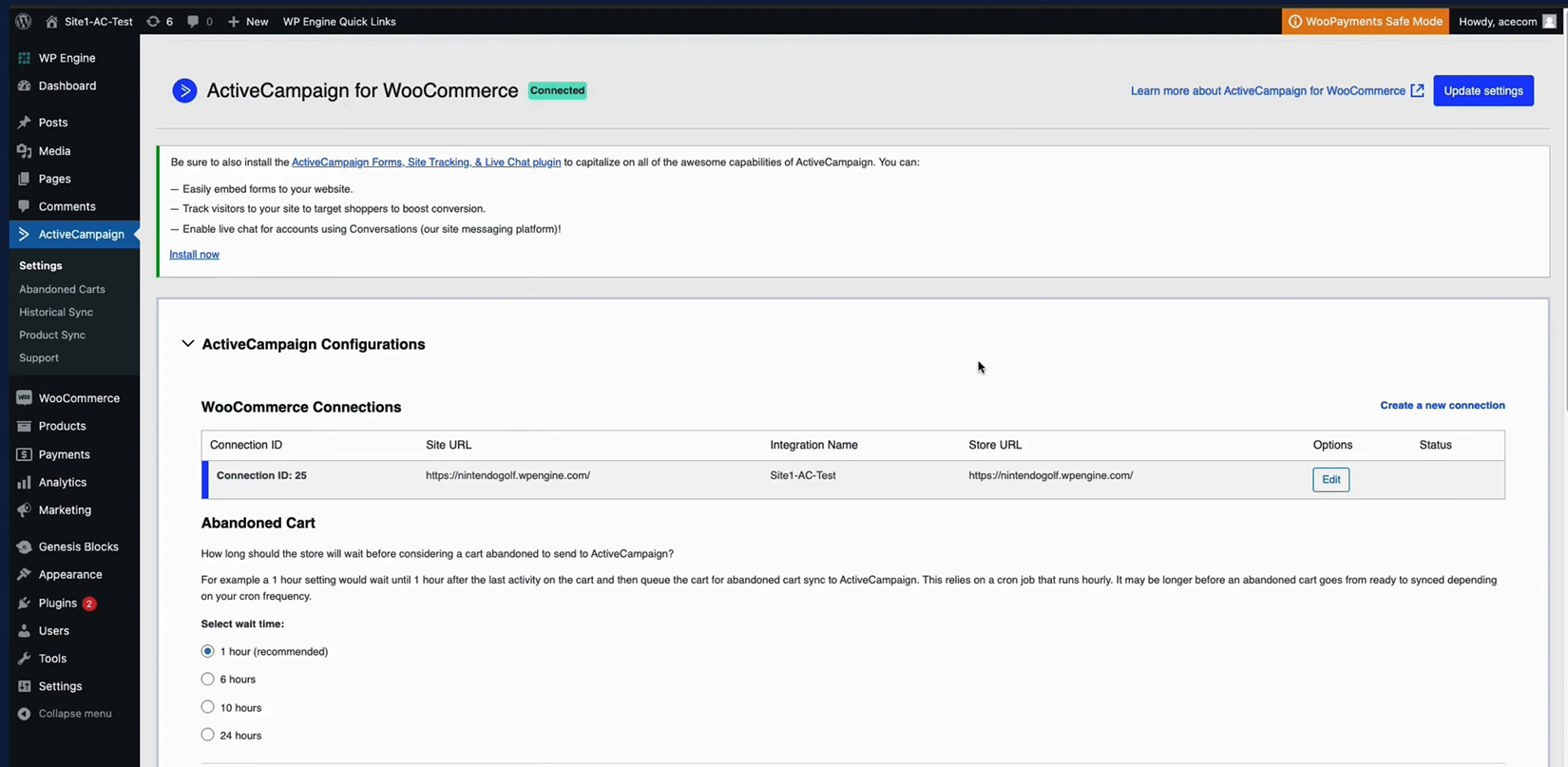Open Product Sync submenu item
The image size is (1568, 767).
point(52,335)
